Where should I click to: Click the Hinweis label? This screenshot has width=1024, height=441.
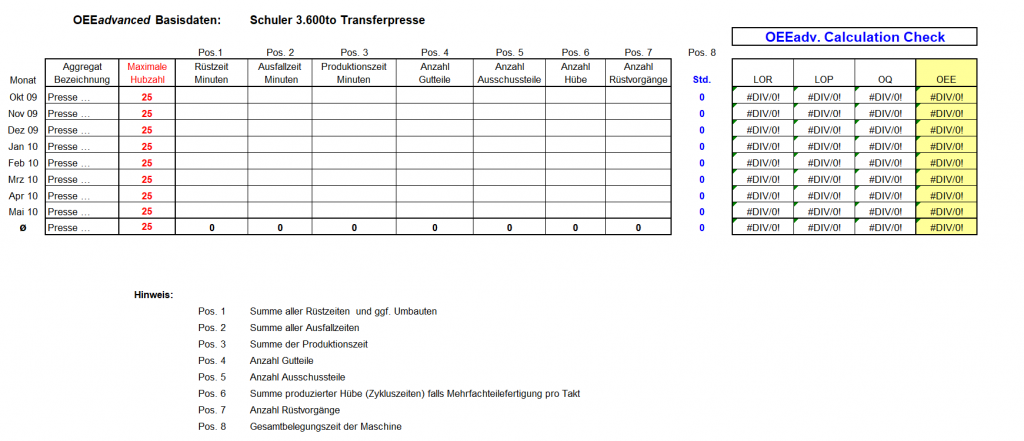pyautogui.click(x=153, y=295)
